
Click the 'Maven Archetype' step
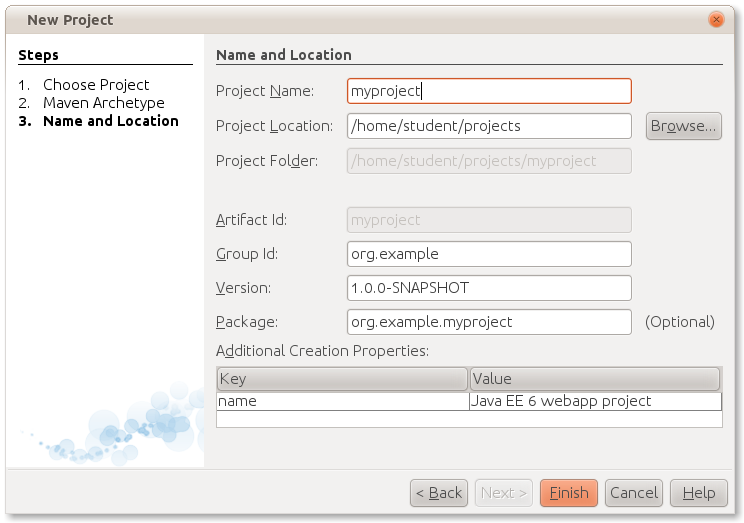point(103,103)
